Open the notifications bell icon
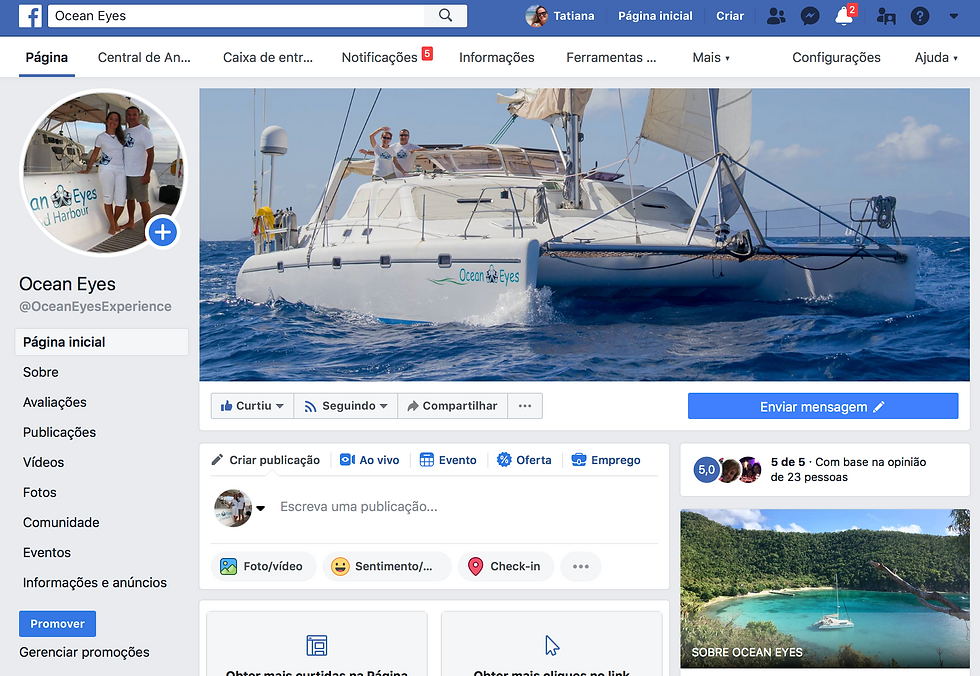This screenshot has height=676, width=980. 844,16
